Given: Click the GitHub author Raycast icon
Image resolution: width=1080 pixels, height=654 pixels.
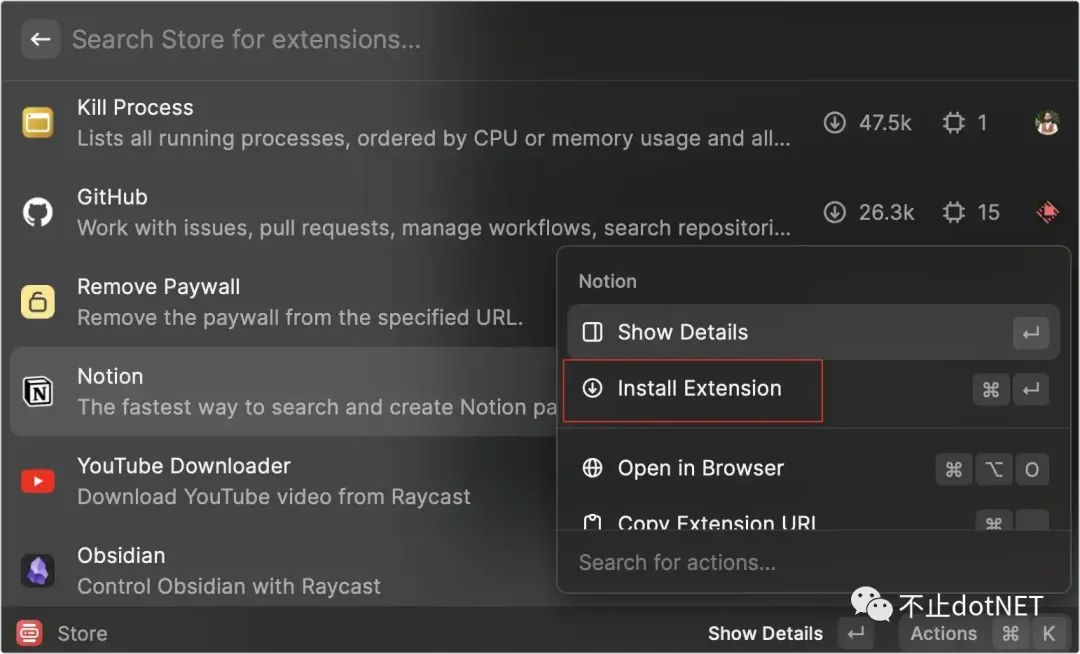Looking at the screenshot, I should pos(1047,212).
